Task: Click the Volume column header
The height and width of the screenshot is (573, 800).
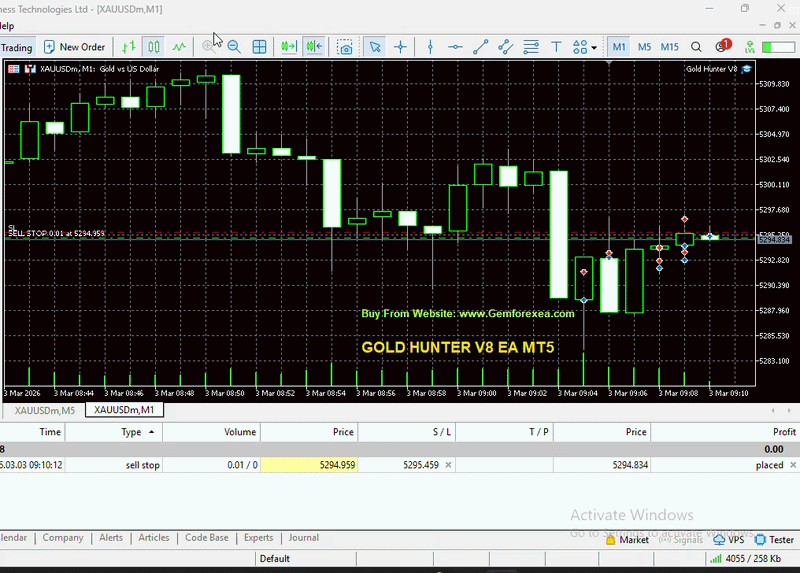Action: tap(211, 432)
